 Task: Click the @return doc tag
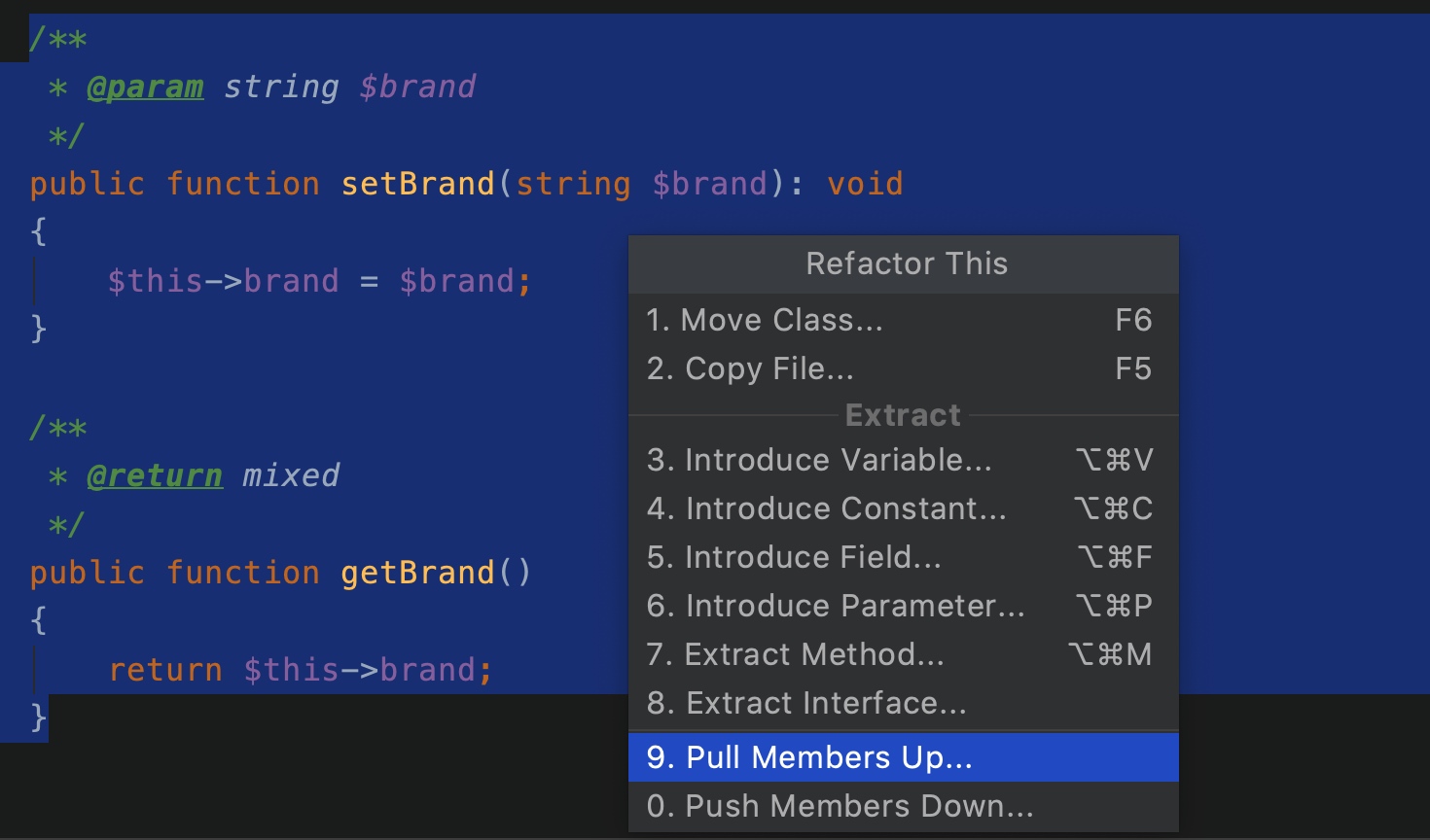pyautogui.click(x=155, y=476)
